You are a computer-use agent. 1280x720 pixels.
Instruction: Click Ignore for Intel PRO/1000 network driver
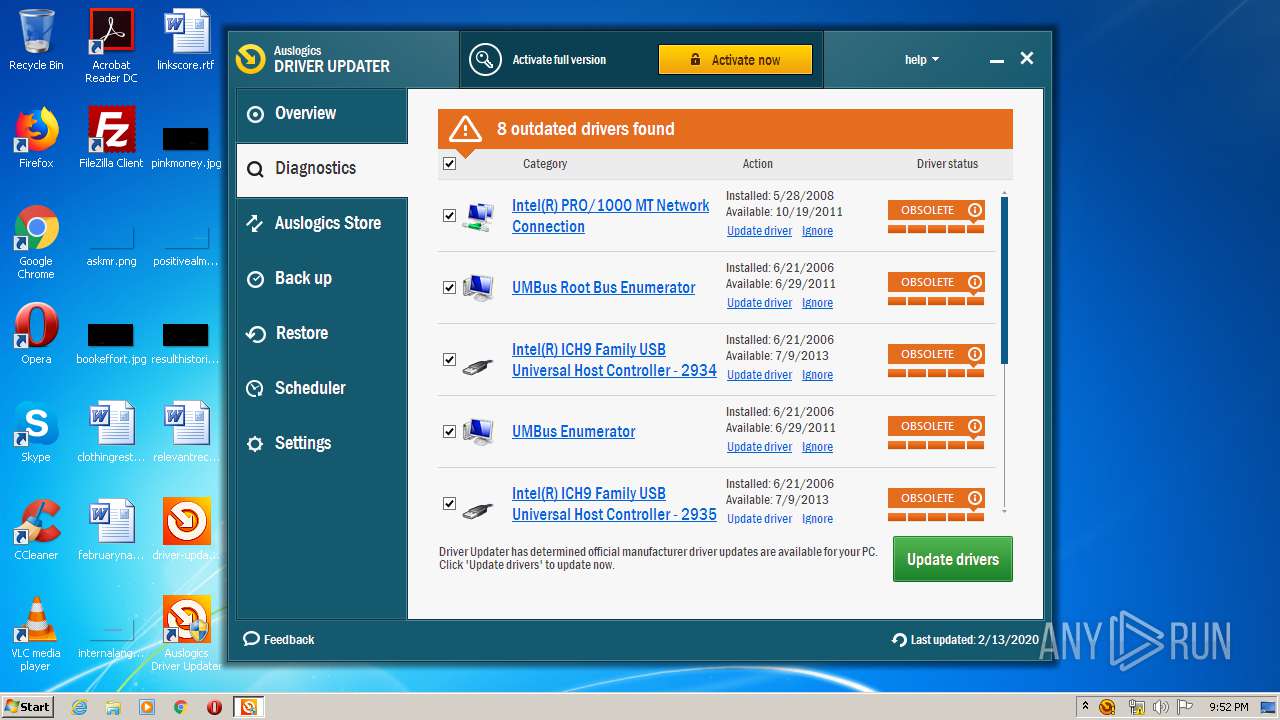click(x=817, y=231)
